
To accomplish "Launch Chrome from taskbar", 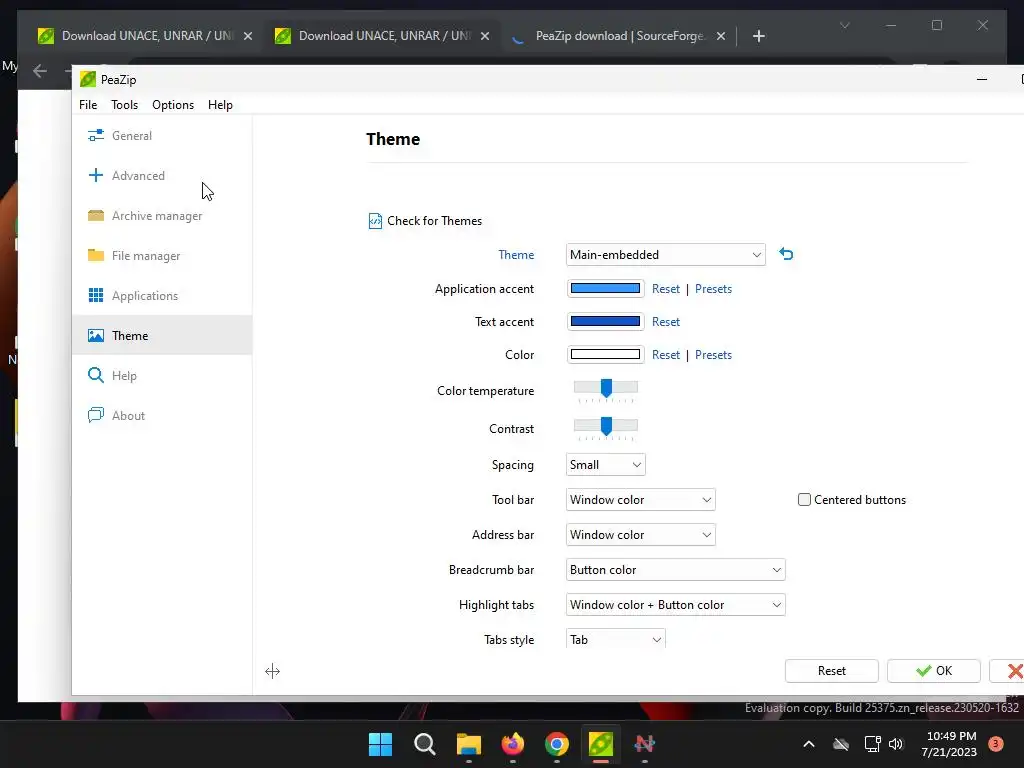I will [x=556, y=744].
